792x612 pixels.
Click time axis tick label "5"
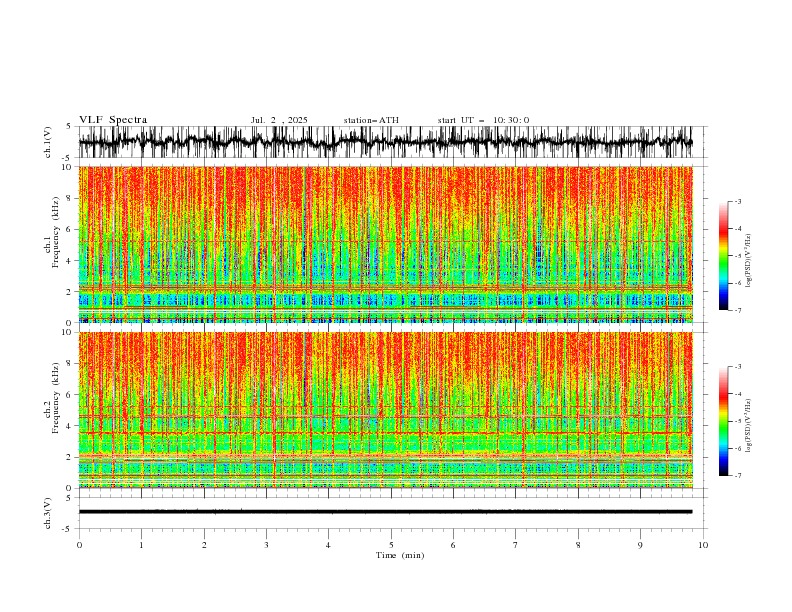391,545
